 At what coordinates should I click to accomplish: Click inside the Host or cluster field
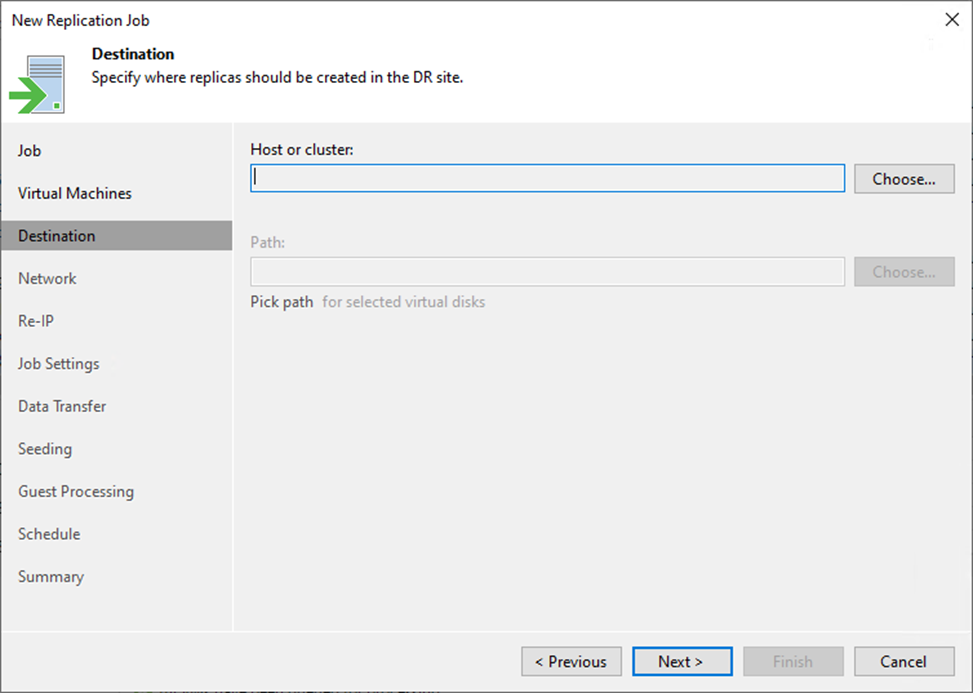point(548,178)
